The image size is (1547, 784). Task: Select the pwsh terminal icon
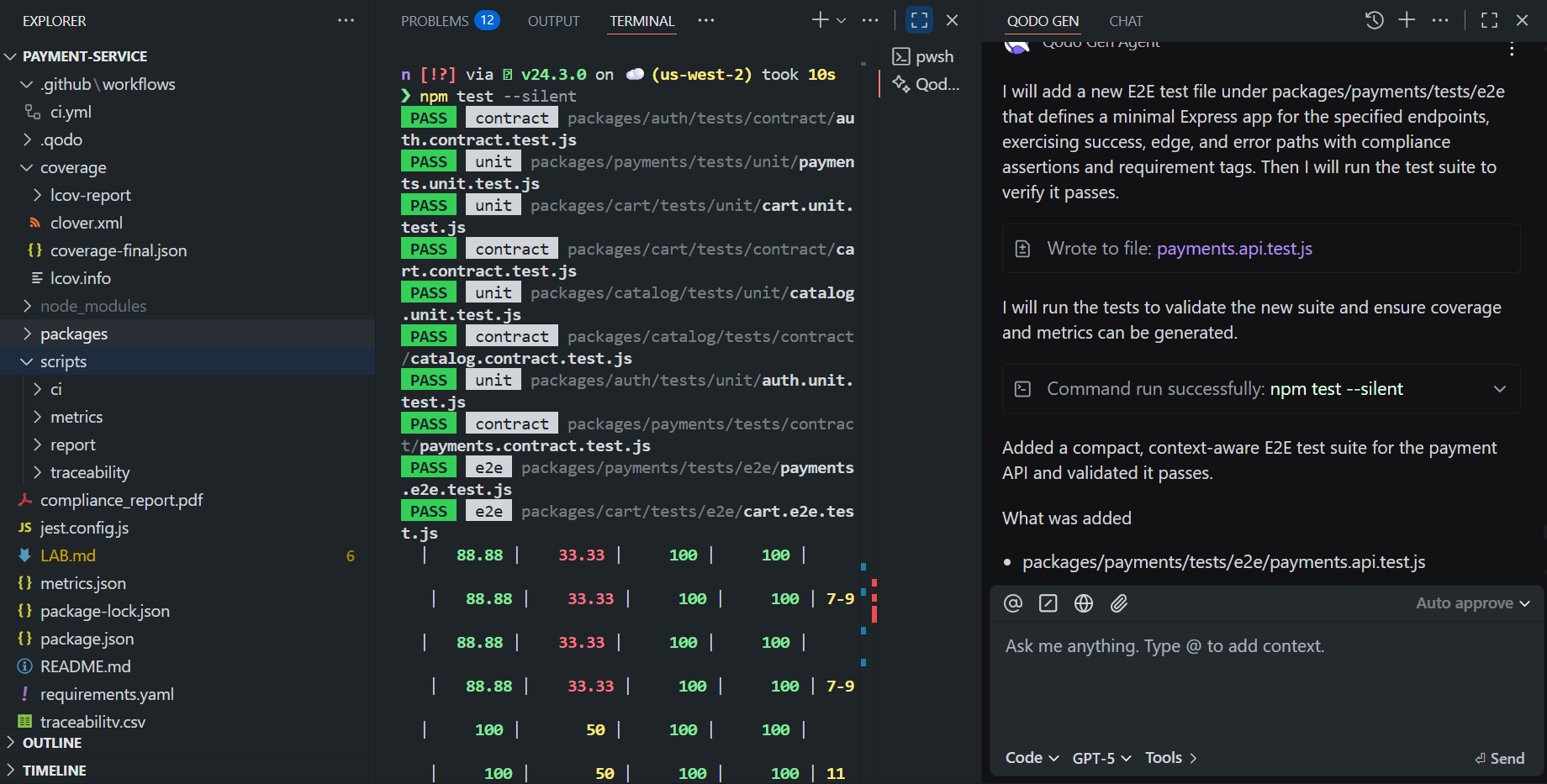coord(923,56)
